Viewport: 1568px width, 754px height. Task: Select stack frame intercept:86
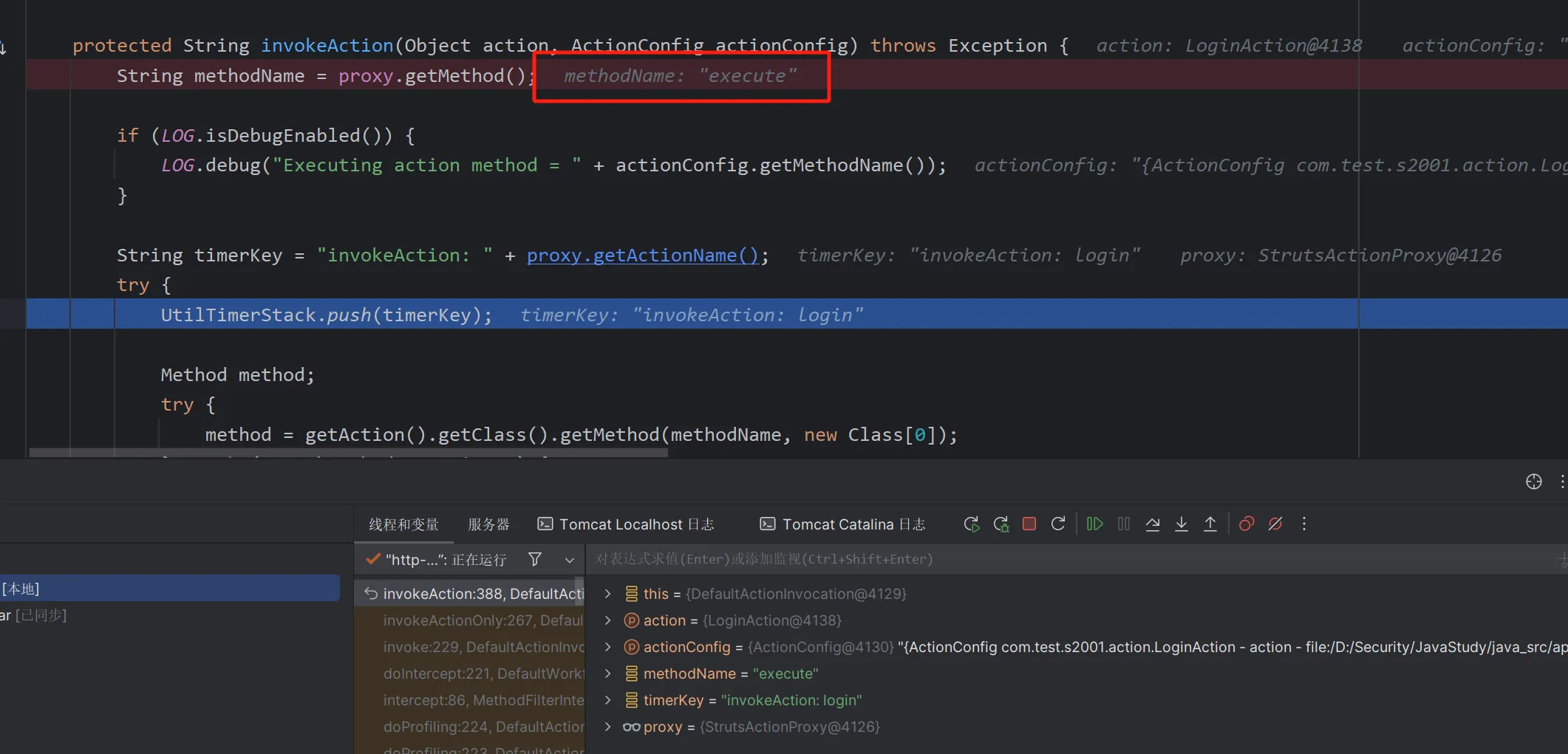point(471,700)
